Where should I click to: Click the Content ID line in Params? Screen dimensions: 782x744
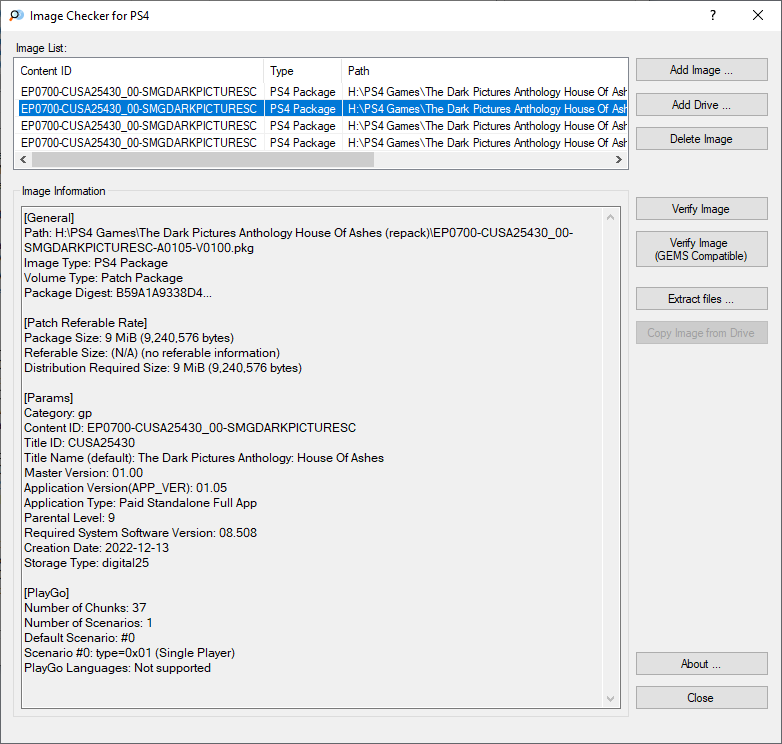[x=190, y=428]
